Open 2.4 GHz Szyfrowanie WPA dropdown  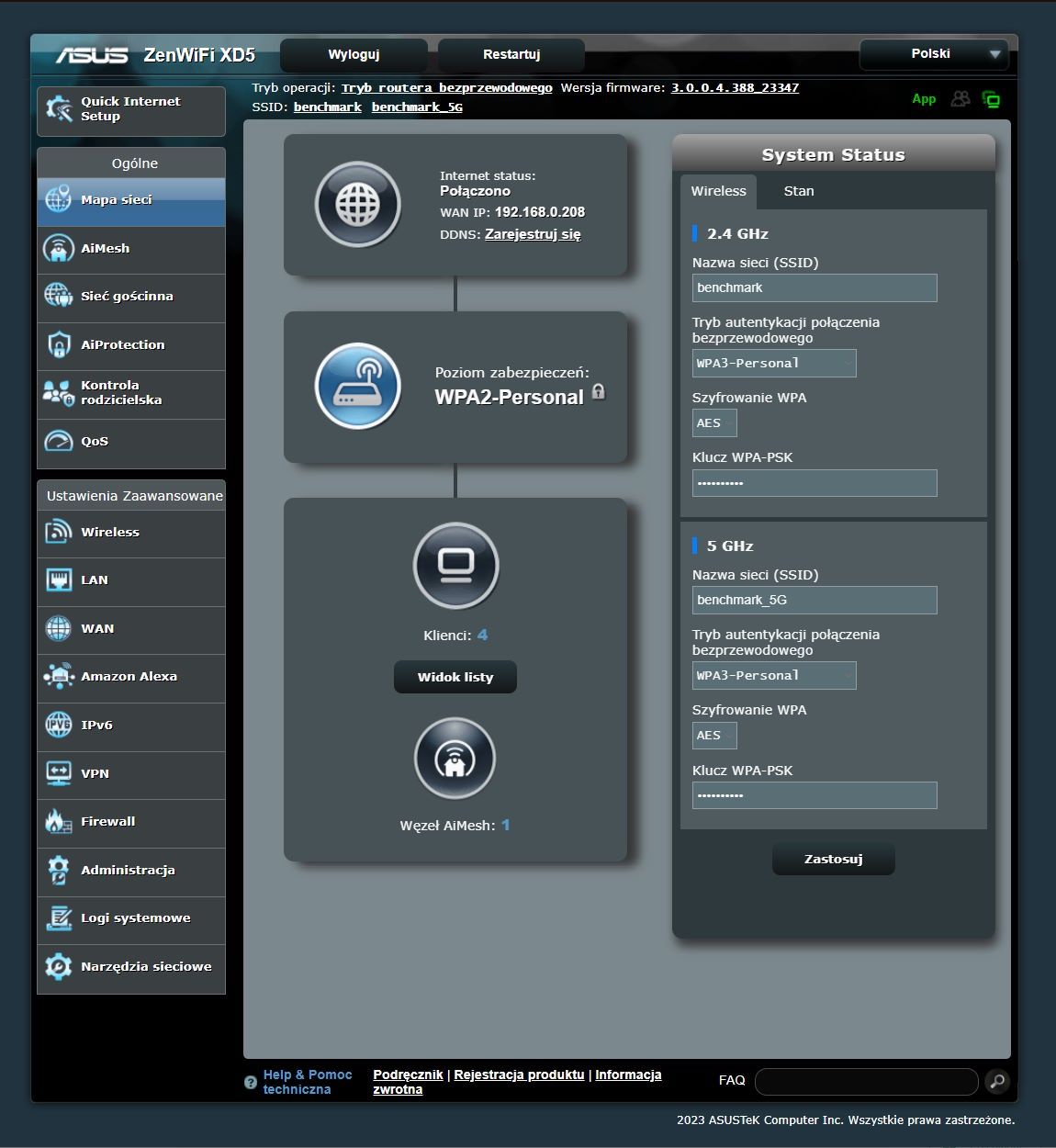[x=714, y=422]
